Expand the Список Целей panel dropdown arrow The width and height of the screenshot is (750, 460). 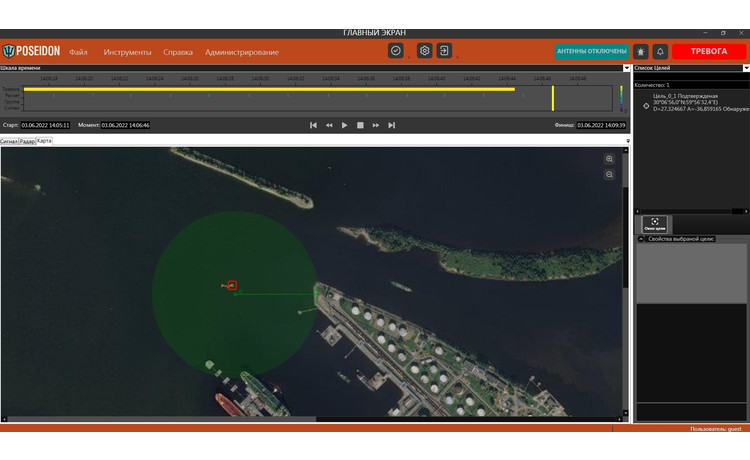(745, 68)
